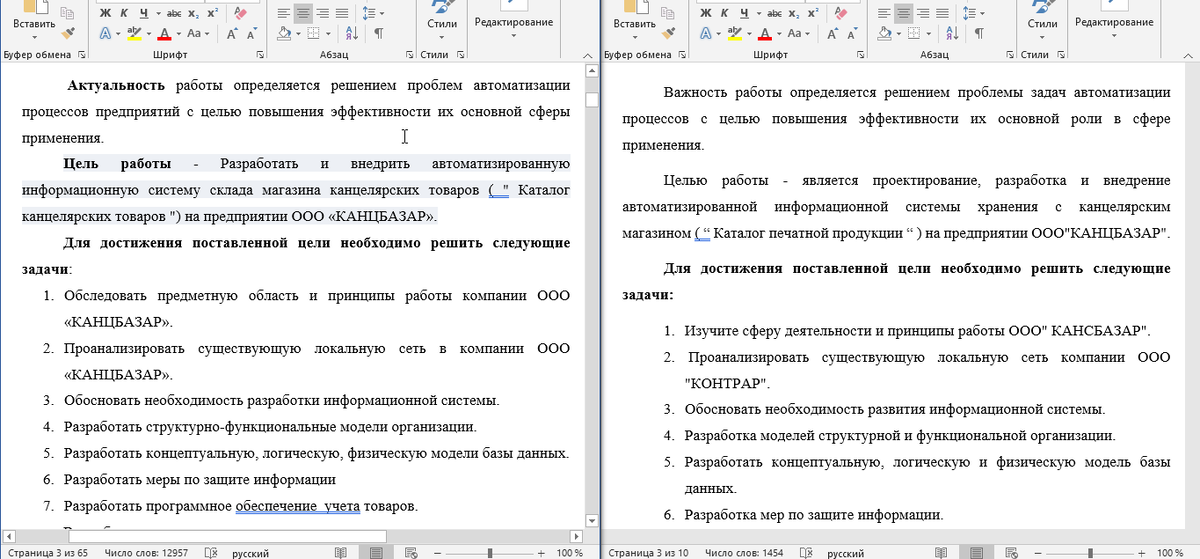Apply shading fill bucket in right window

885,33
